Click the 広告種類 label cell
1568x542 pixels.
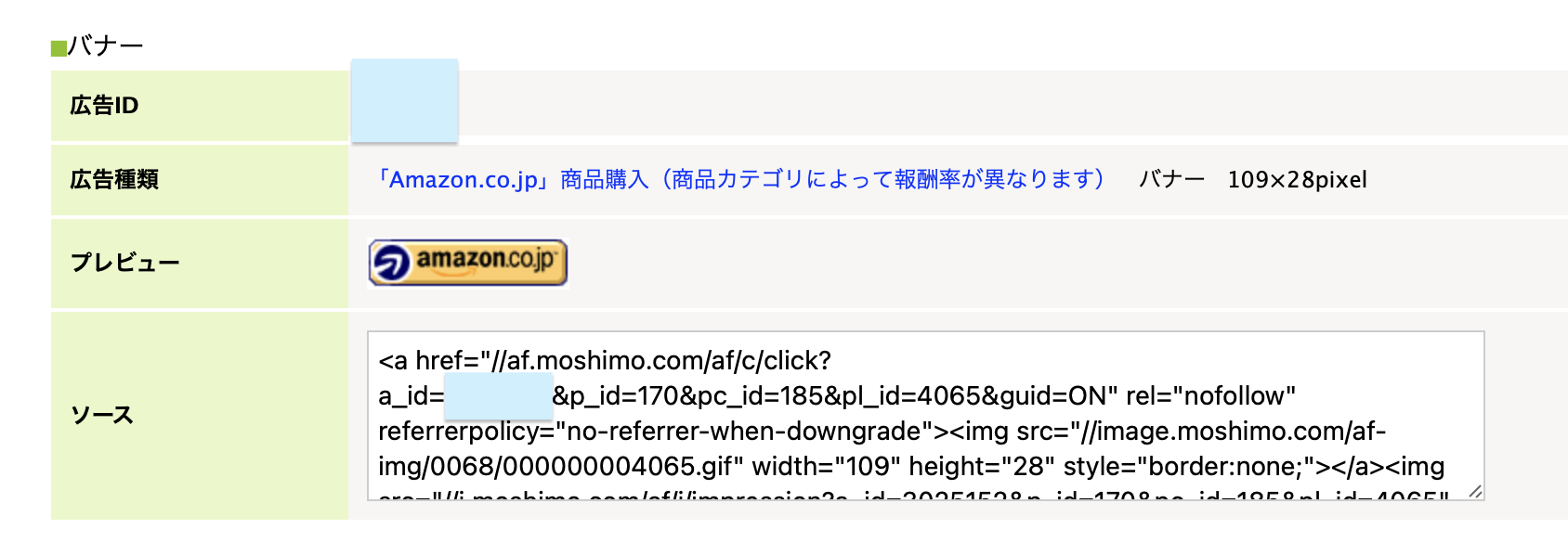(200, 179)
